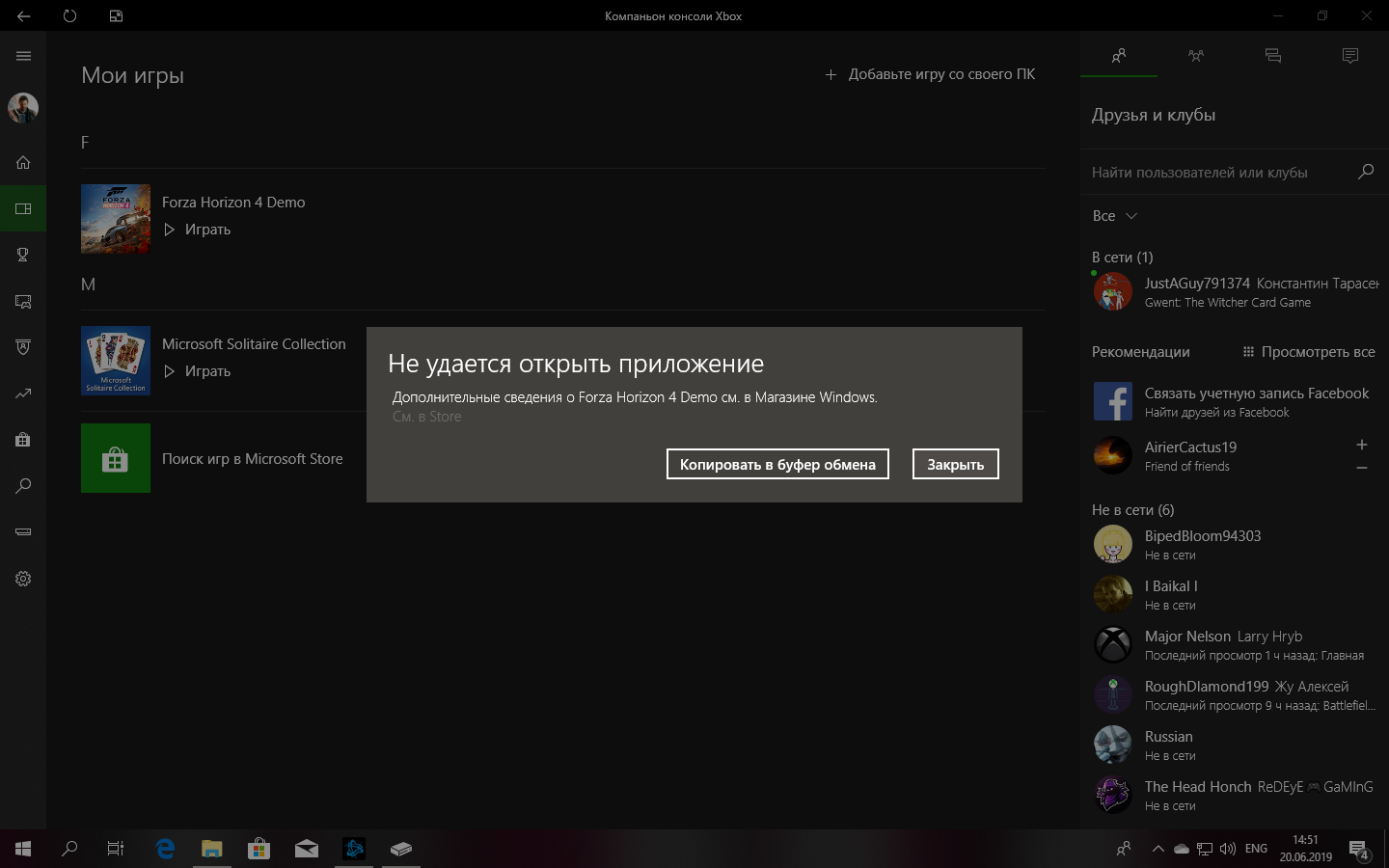This screenshot has height=868, width=1389.
Task: Open friend Russian
Action: (1235, 745)
